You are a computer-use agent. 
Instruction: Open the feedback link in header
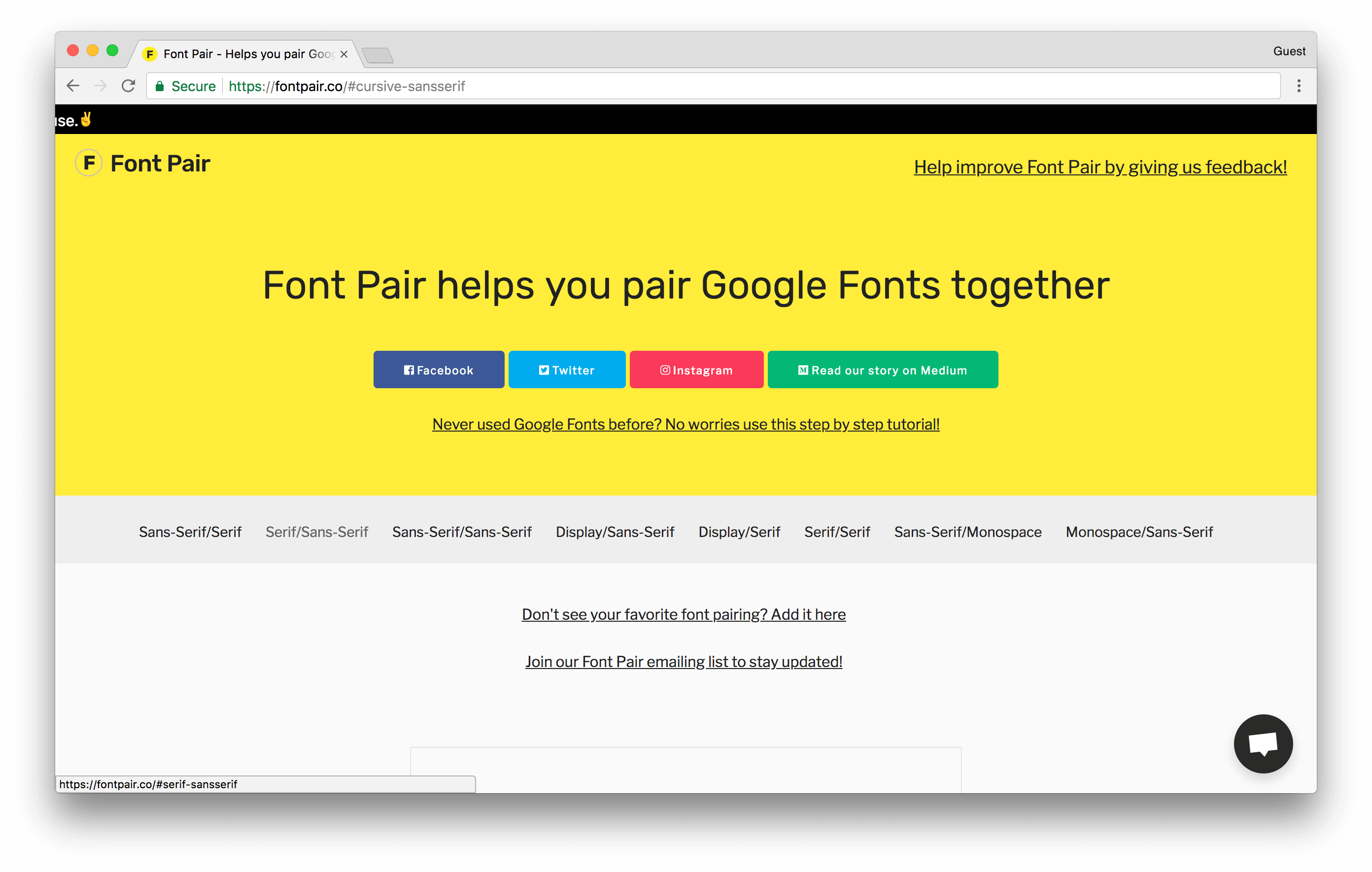point(1100,167)
